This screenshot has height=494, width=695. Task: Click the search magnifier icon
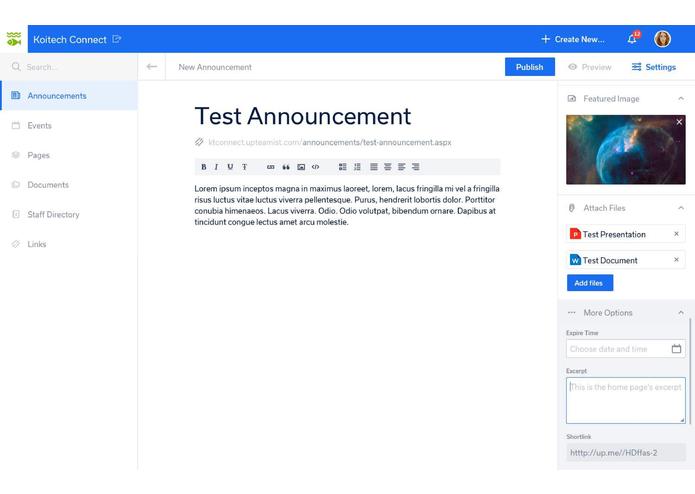16,67
